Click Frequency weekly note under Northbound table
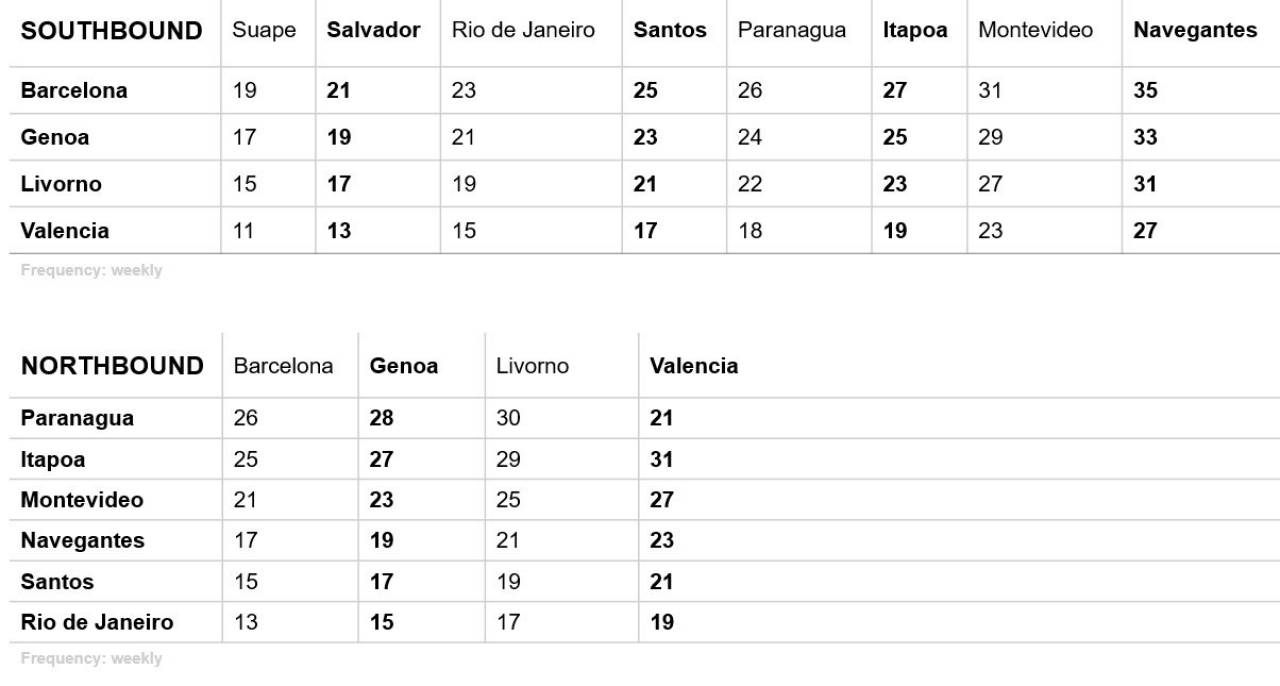 pos(91,659)
